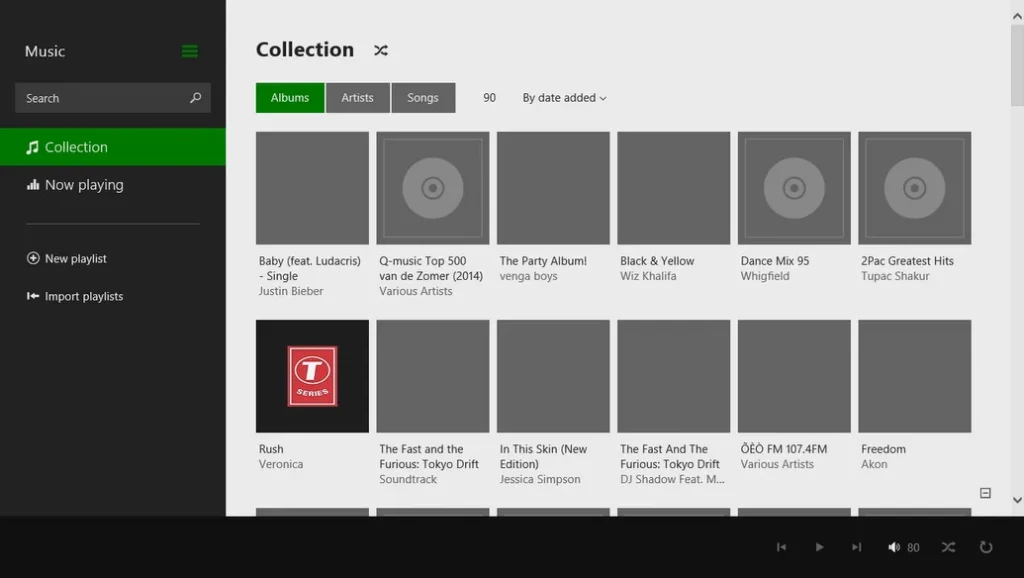Open the Baby (feat. Ludacris) album cover

tap(312, 188)
